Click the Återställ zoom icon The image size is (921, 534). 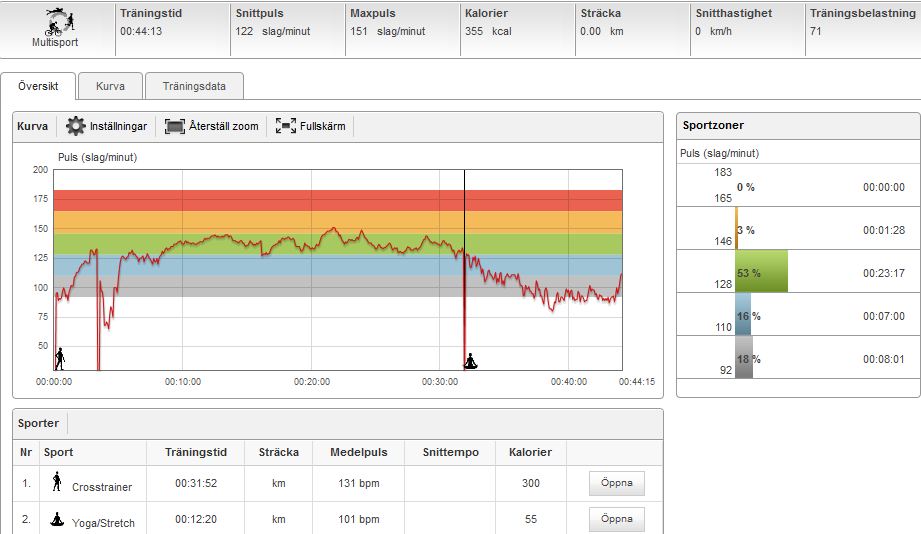point(175,127)
